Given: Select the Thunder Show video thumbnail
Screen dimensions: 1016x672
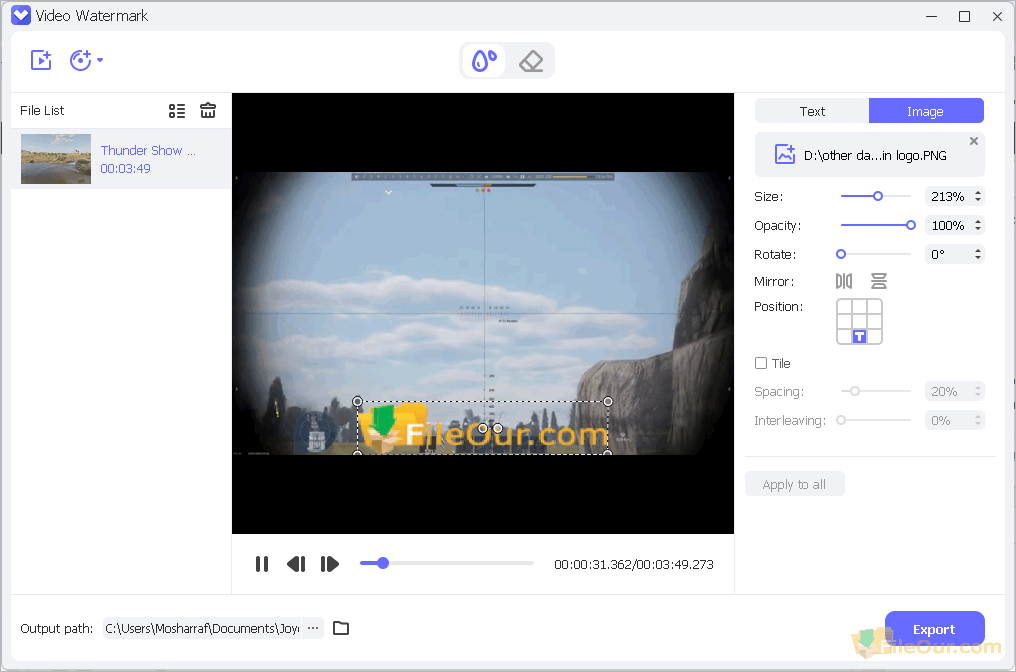Looking at the screenshot, I should tap(55, 159).
